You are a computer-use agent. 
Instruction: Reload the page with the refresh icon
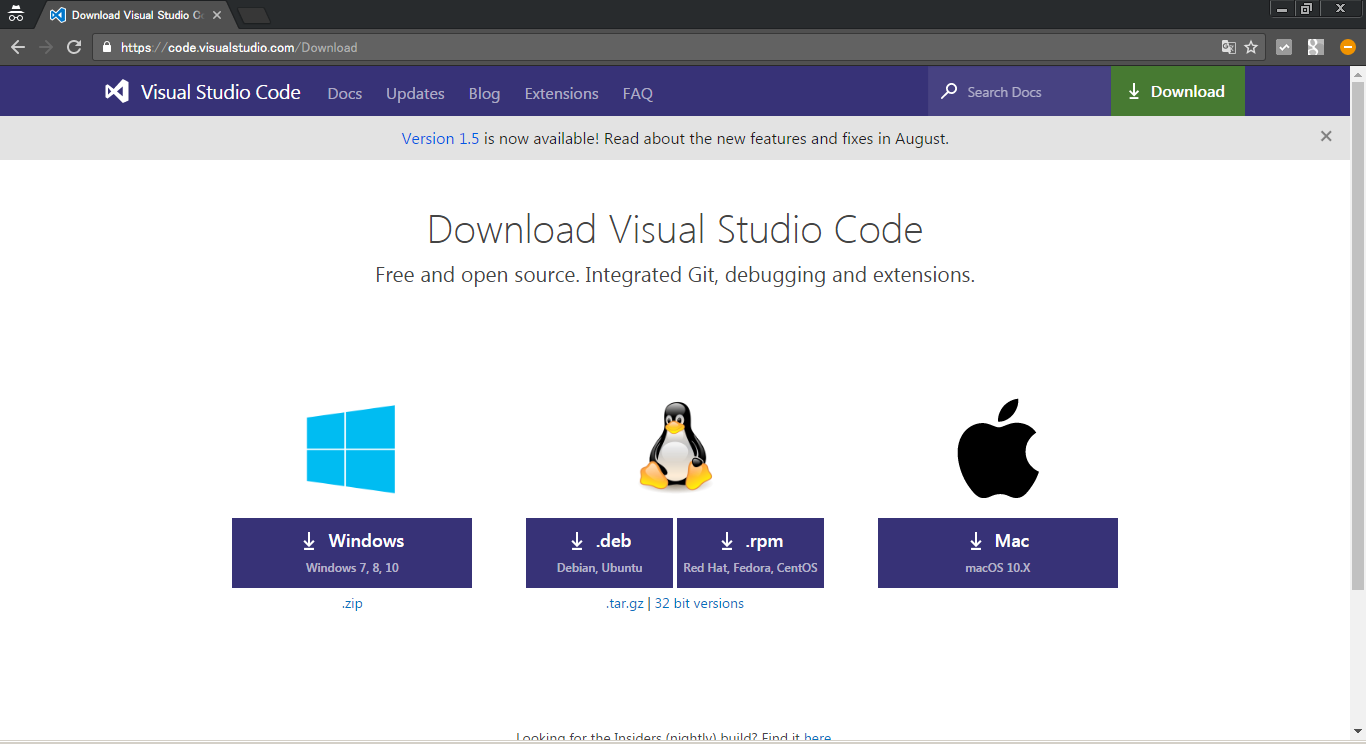coord(73,47)
